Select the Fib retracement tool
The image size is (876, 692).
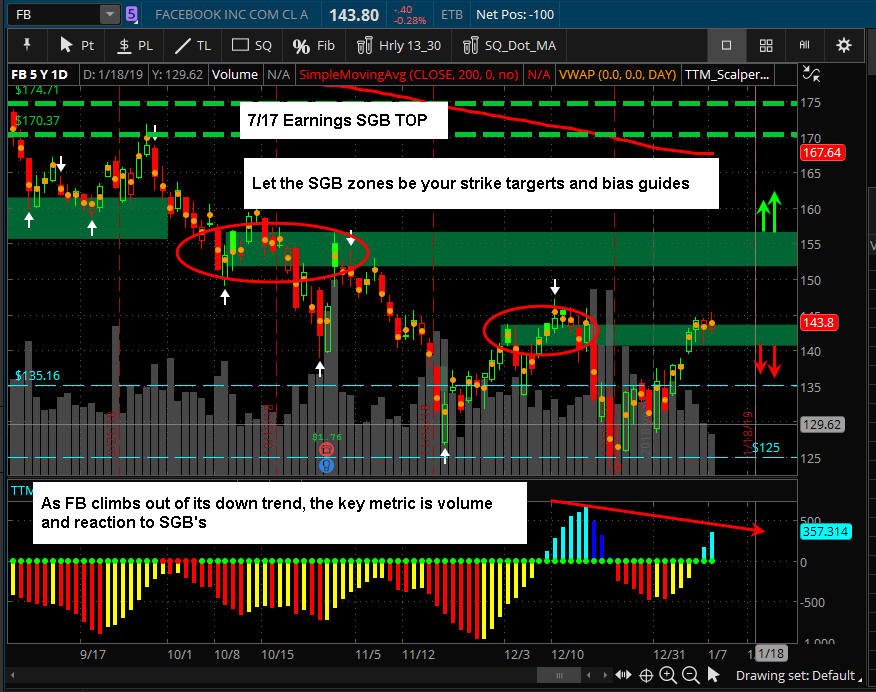(x=313, y=45)
